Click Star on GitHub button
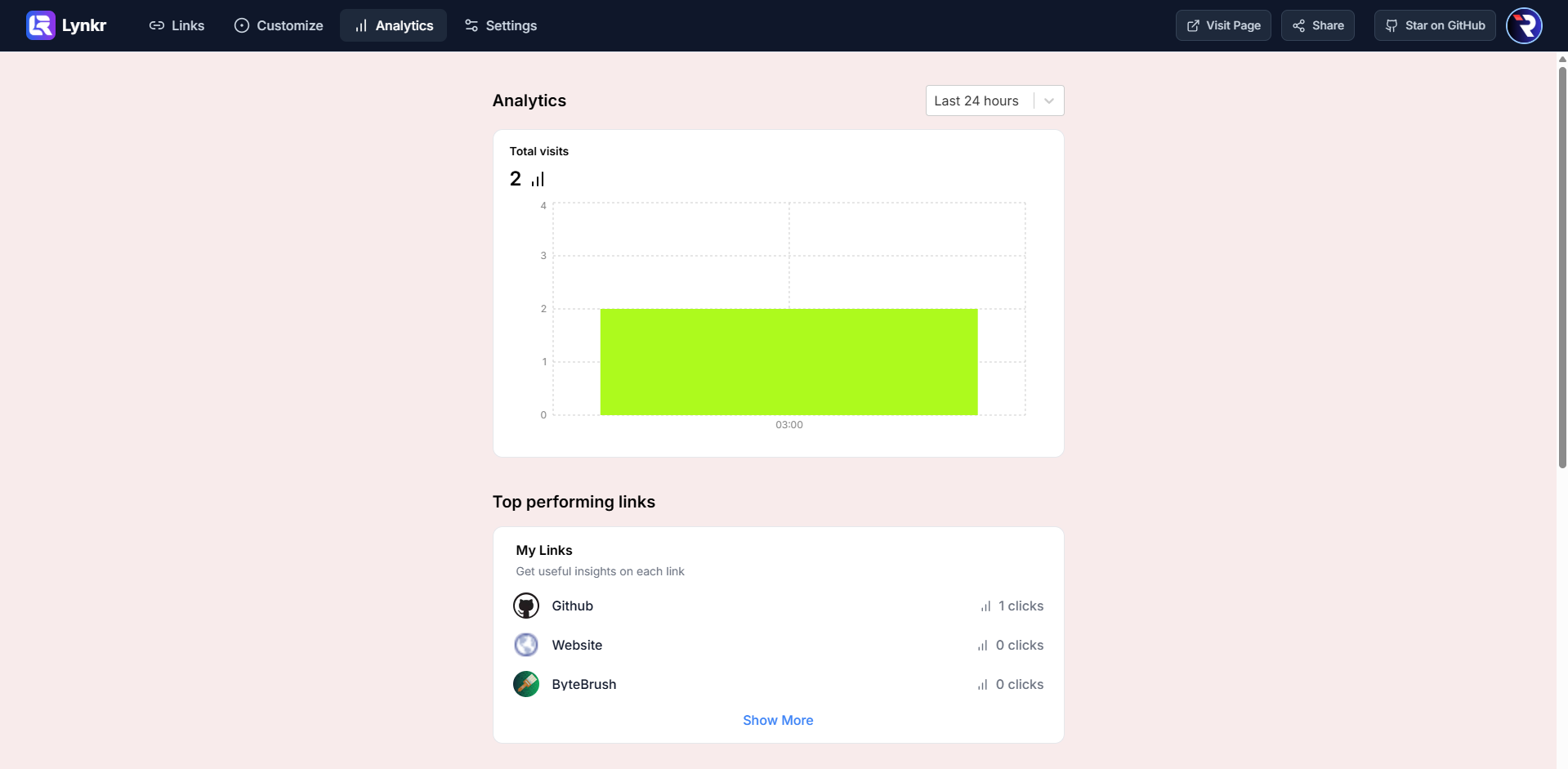 tap(1435, 25)
